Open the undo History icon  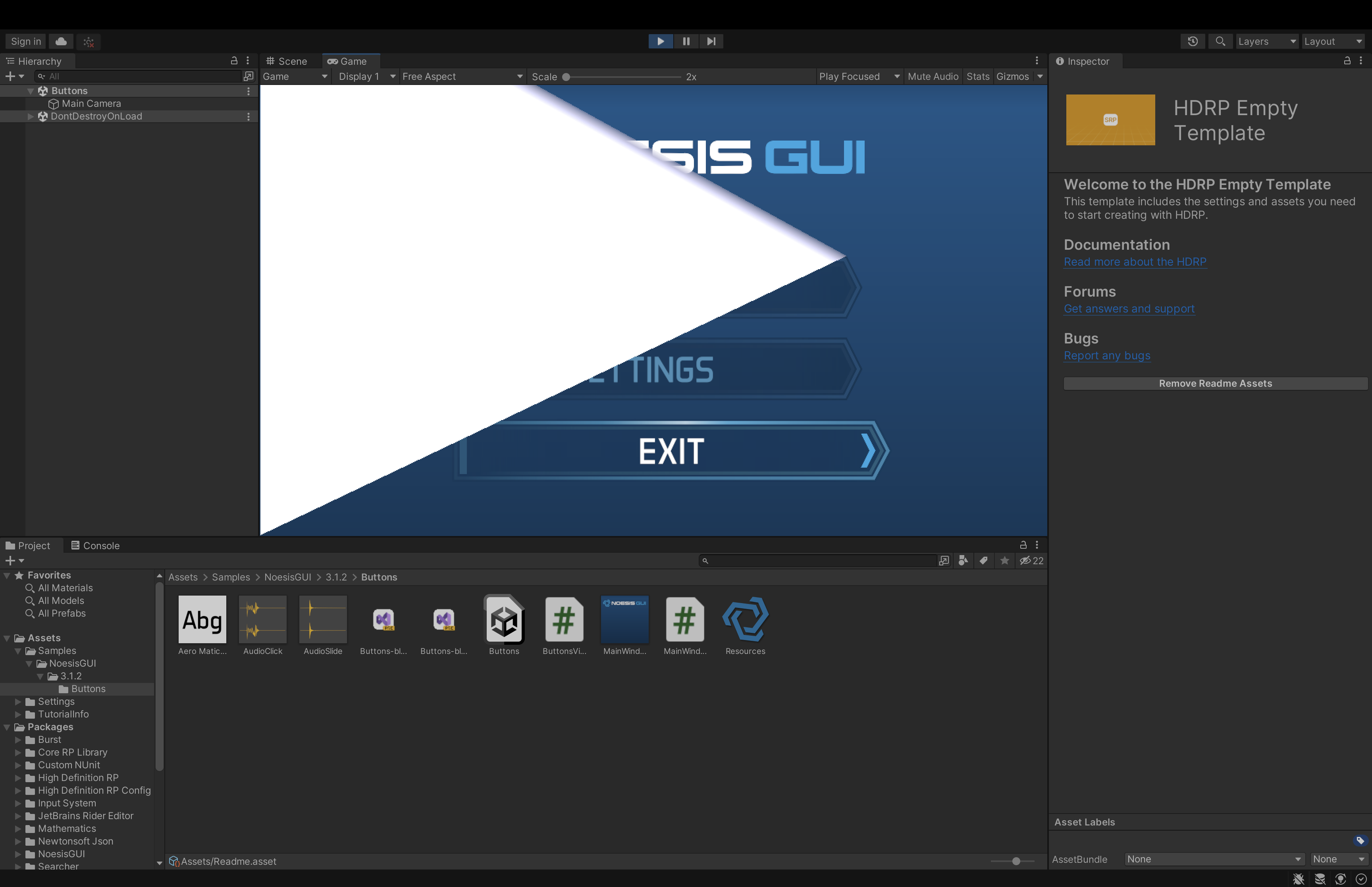pos(1193,41)
